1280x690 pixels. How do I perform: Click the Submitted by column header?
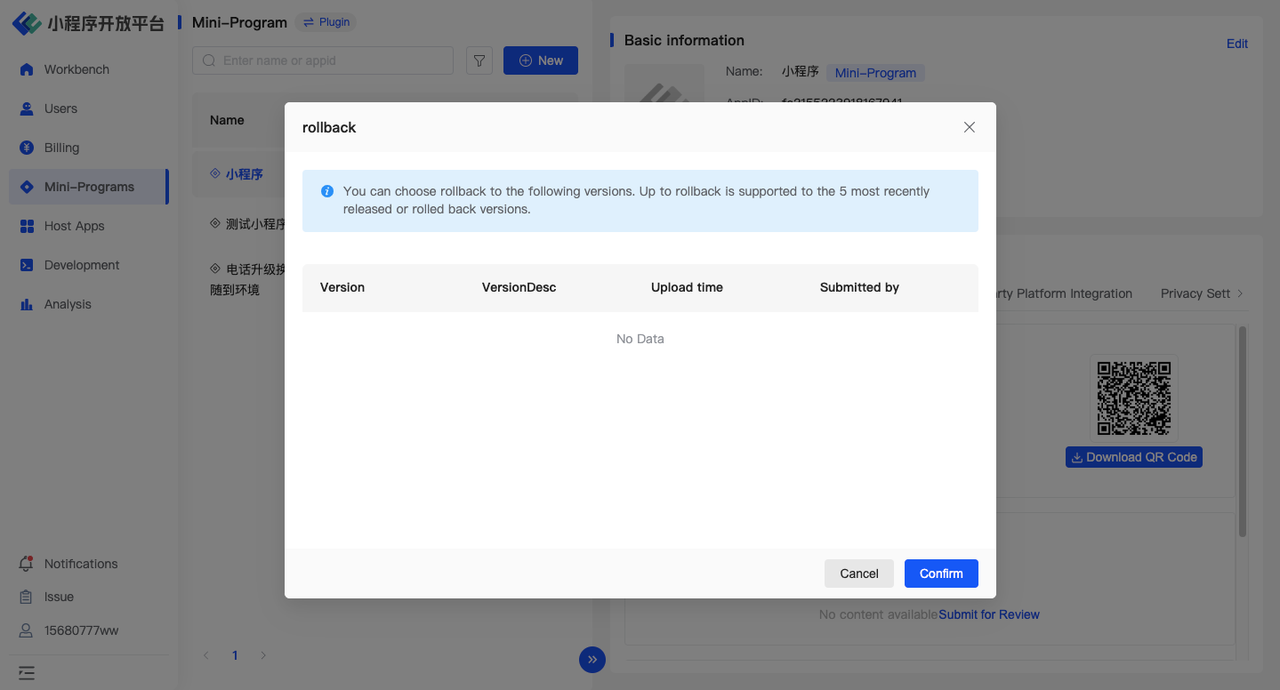859,287
